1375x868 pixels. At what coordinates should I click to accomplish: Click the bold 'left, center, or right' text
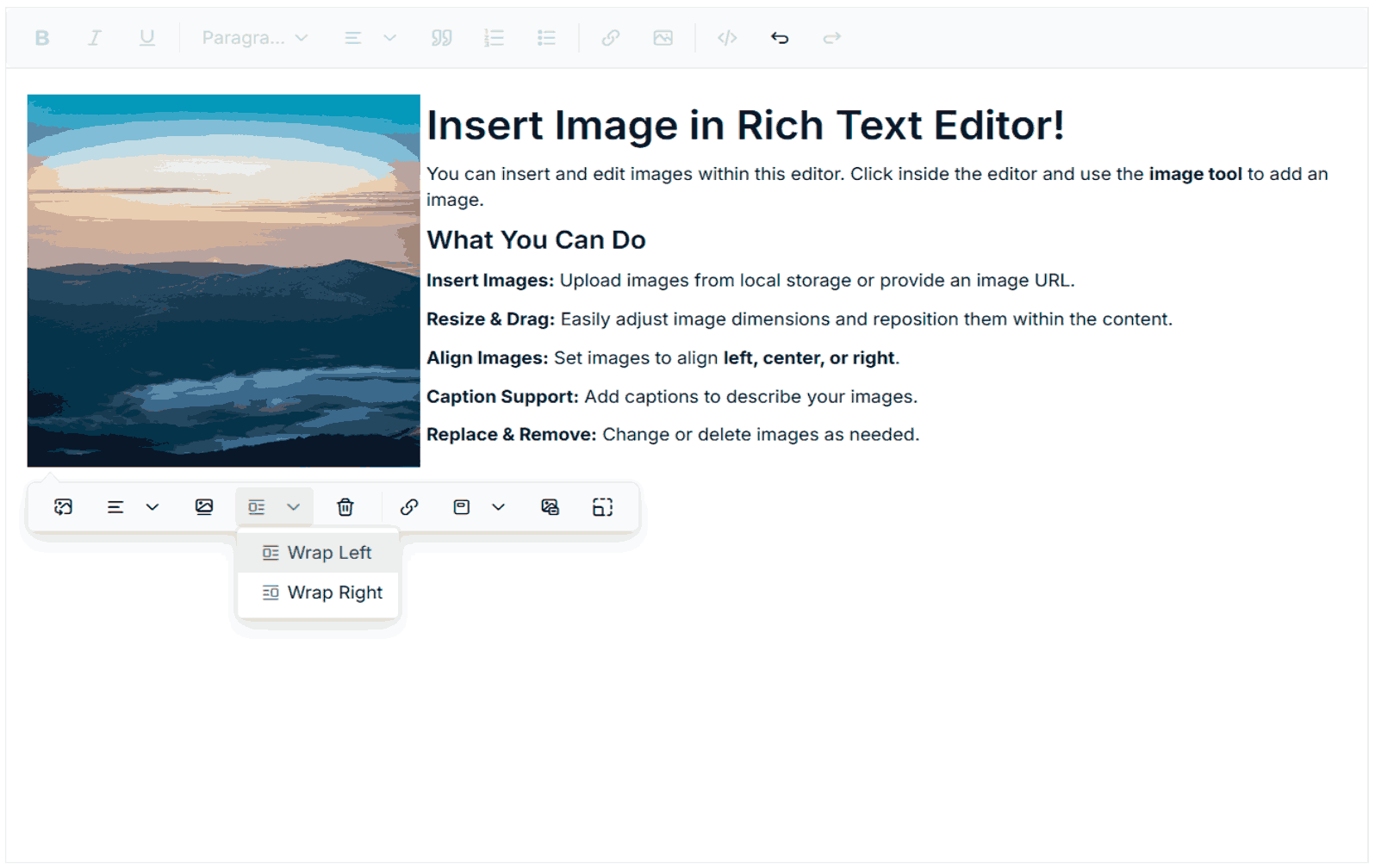coord(809,358)
